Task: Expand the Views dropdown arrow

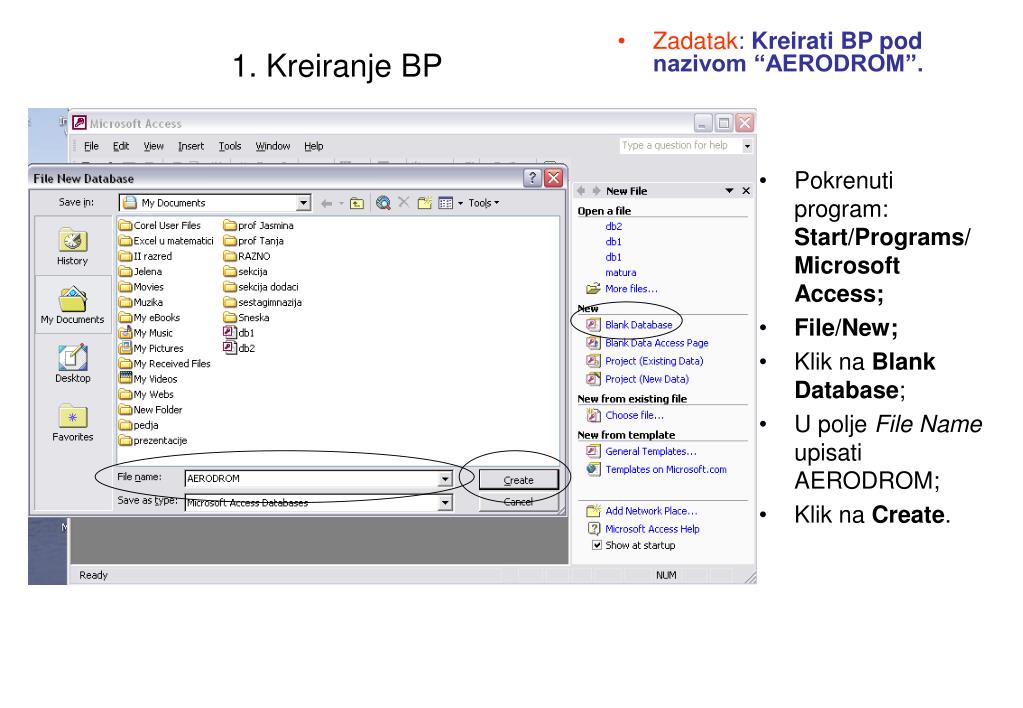Action: pyautogui.click(x=460, y=204)
